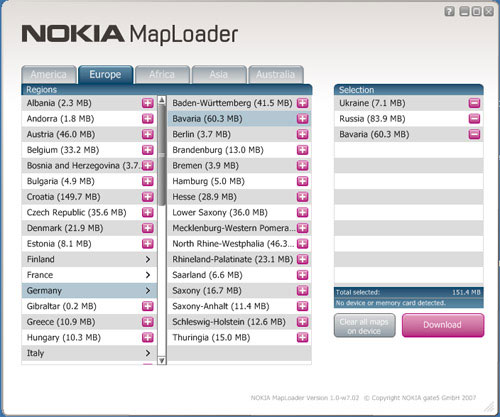Expand Finland sub-regions chevron
Viewport: 500px width, 417px height.
(148, 259)
